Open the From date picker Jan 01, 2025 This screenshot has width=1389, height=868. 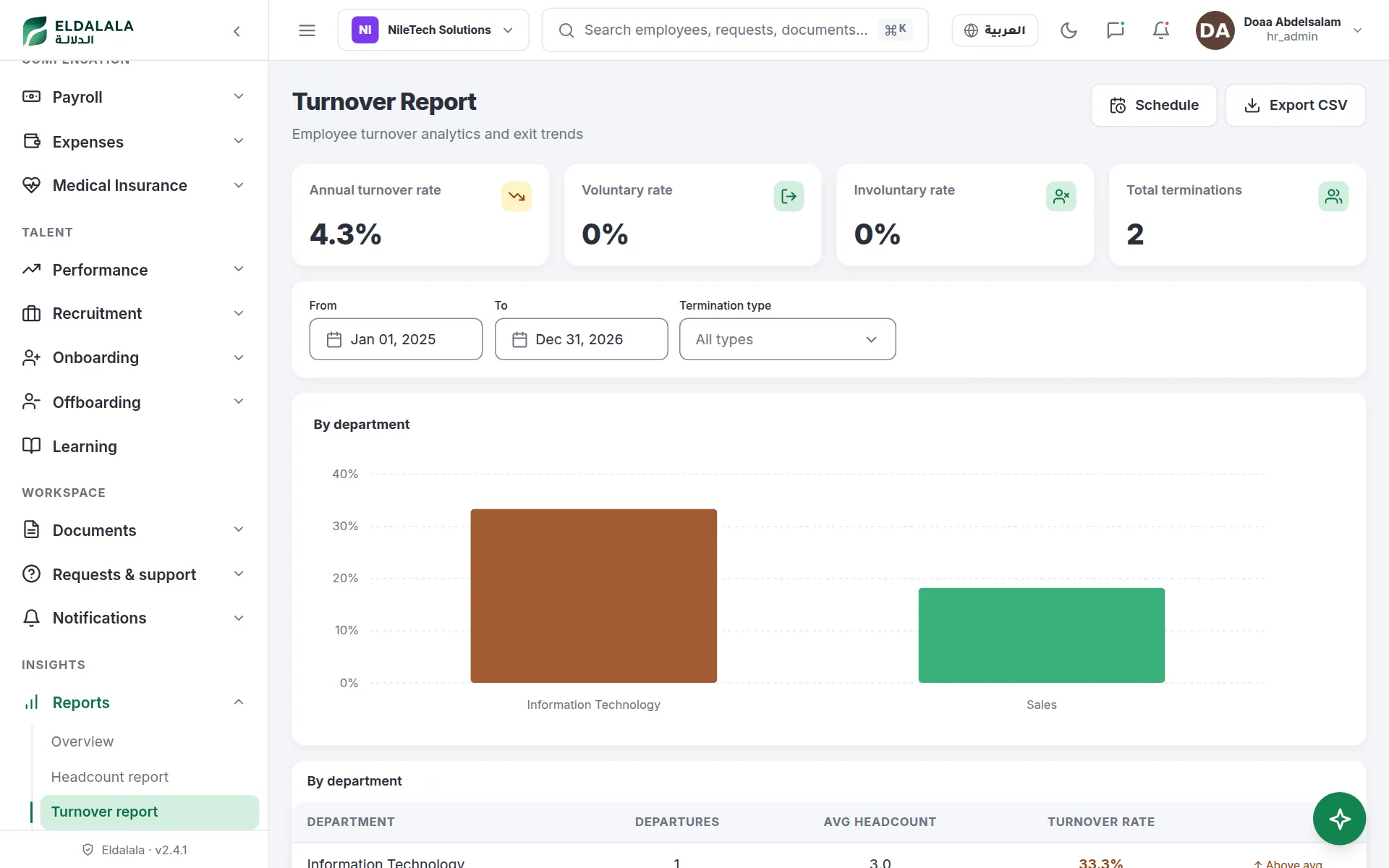(x=396, y=339)
